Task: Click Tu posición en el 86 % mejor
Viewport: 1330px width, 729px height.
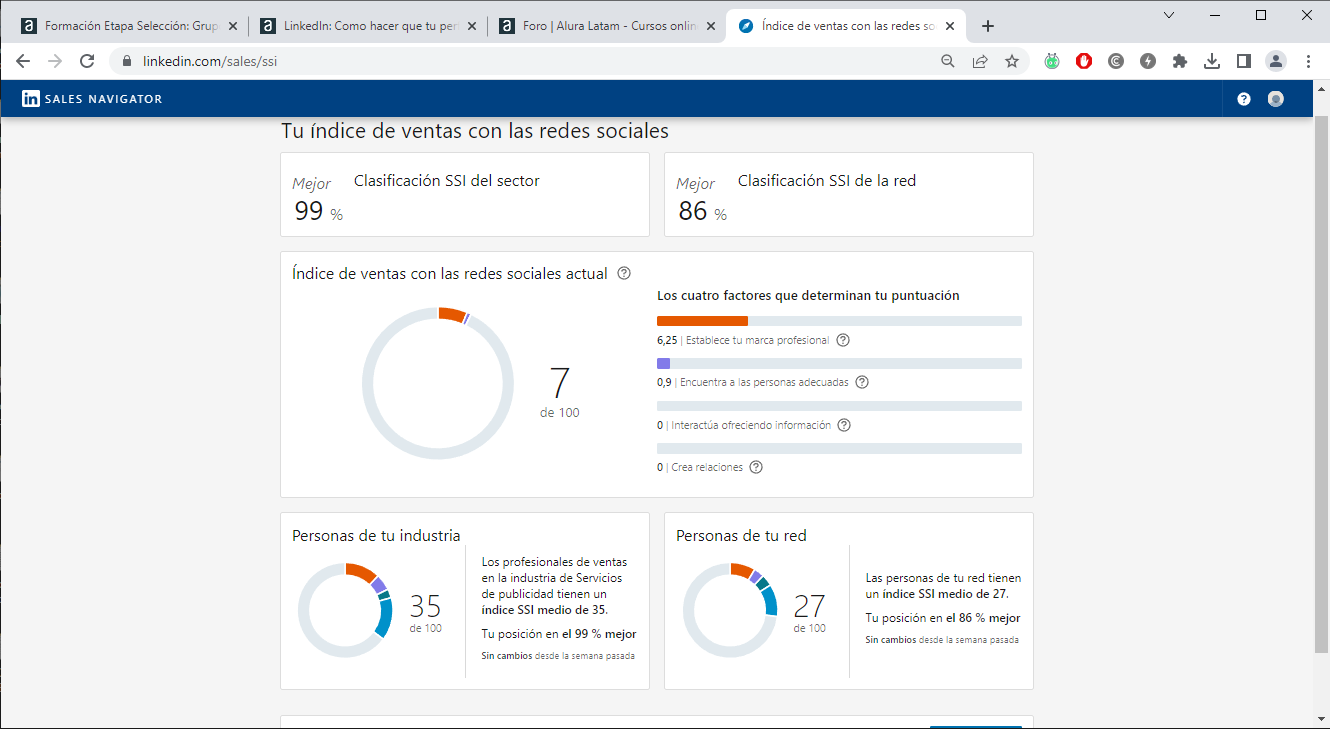Action: tap(943, 618)
